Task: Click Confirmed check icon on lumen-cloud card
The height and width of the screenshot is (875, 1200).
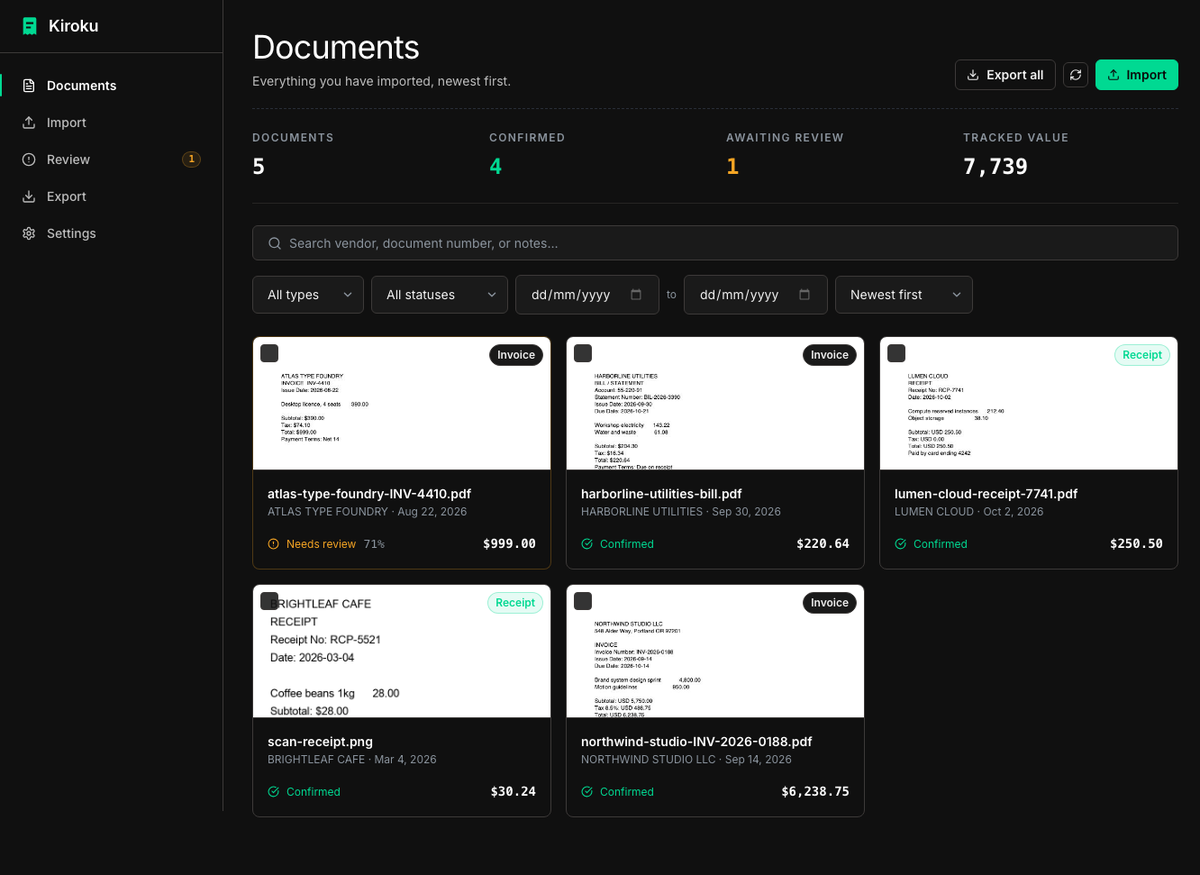Action: [x=900, y=544]
